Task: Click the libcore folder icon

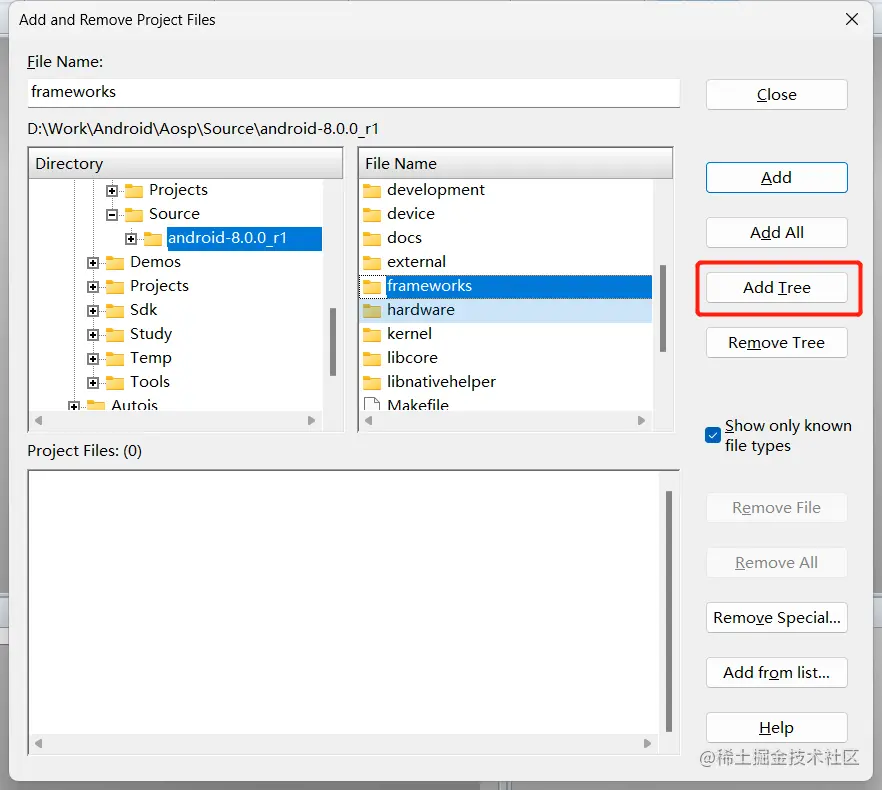Action: 372,358
